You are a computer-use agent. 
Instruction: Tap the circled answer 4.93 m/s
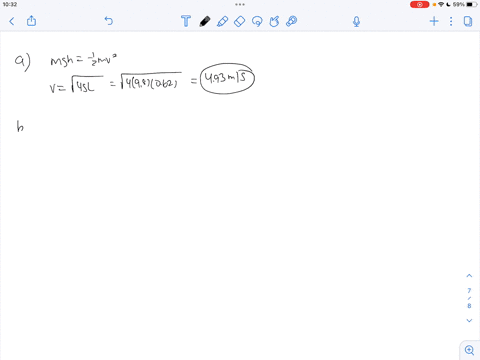pyautogui.click(x=227, y=79)
